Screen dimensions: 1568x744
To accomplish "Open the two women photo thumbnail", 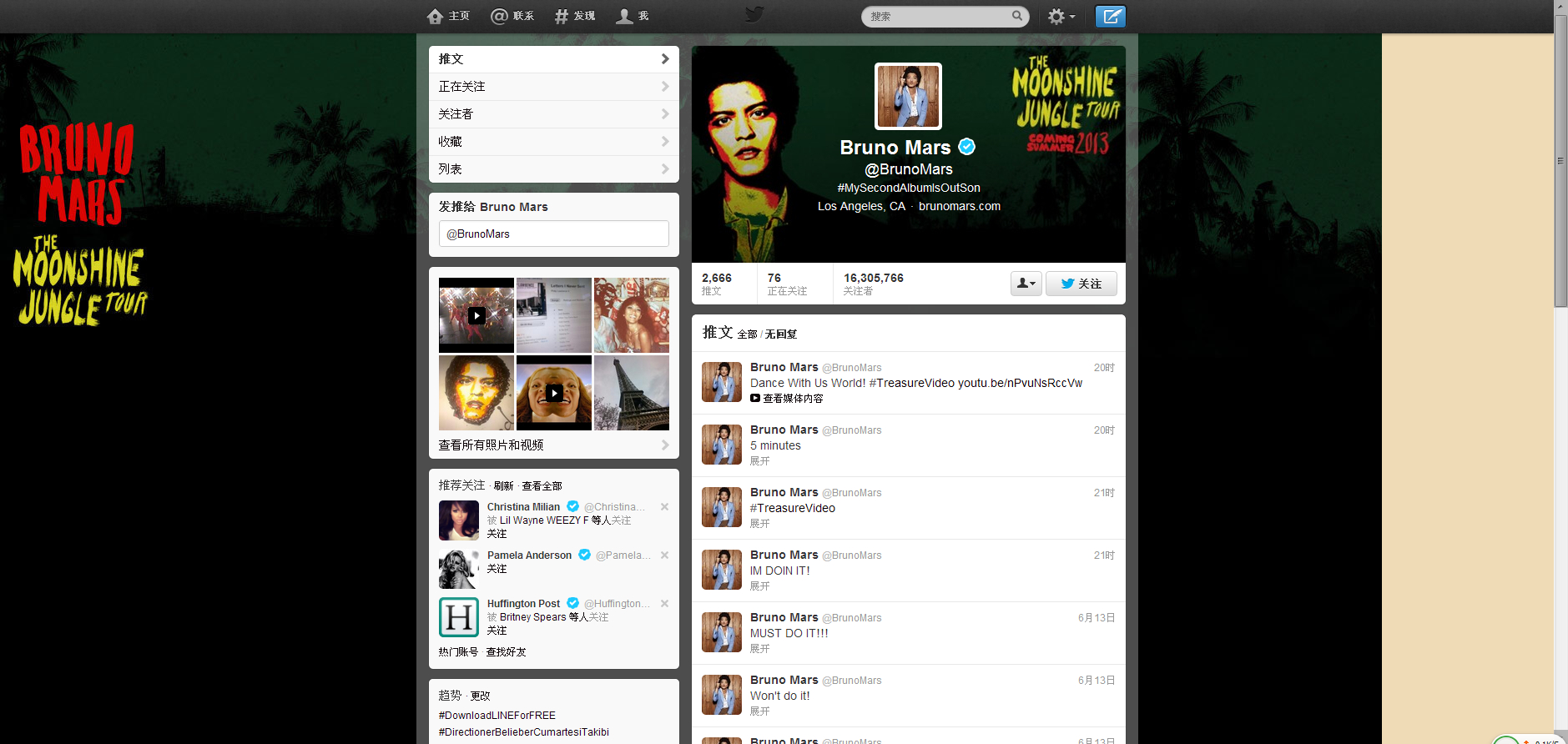I will coord(632,315).
